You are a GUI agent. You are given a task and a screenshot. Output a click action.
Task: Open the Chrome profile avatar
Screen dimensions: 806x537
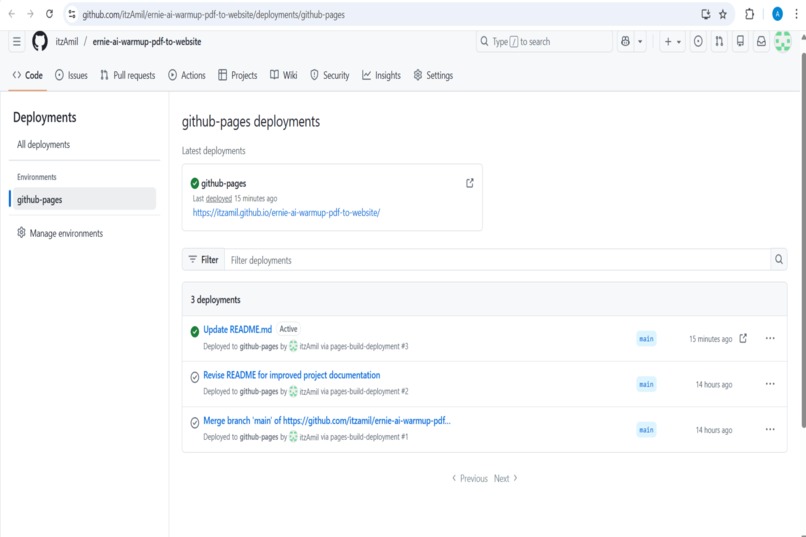[777, 14]
